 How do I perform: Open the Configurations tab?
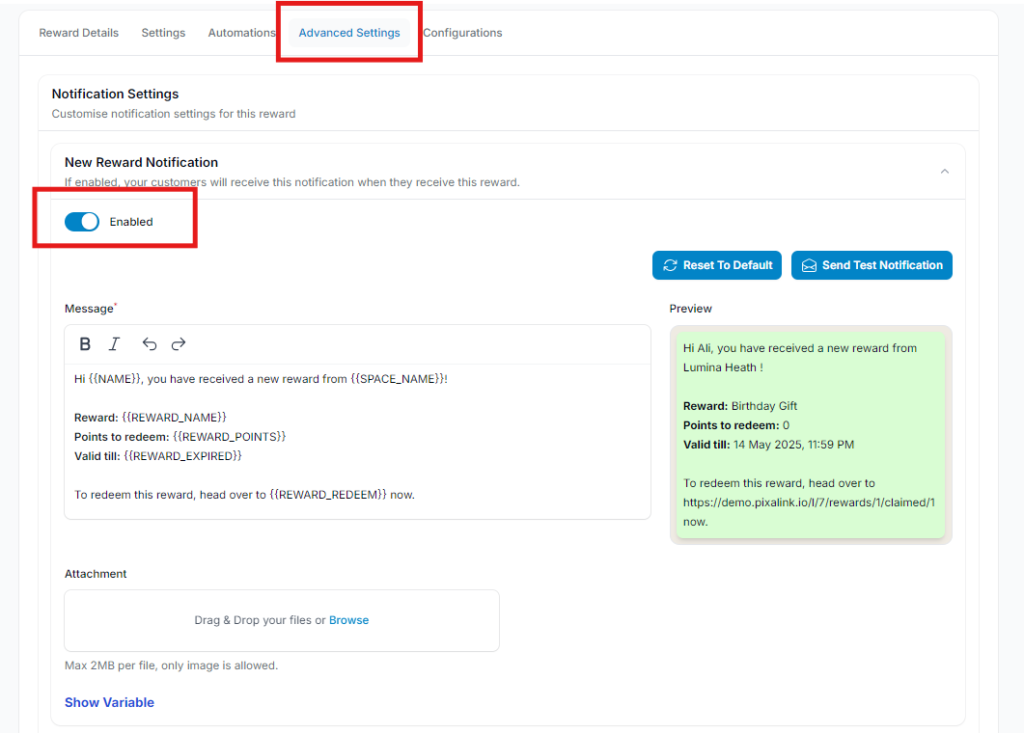coord(462,32)
